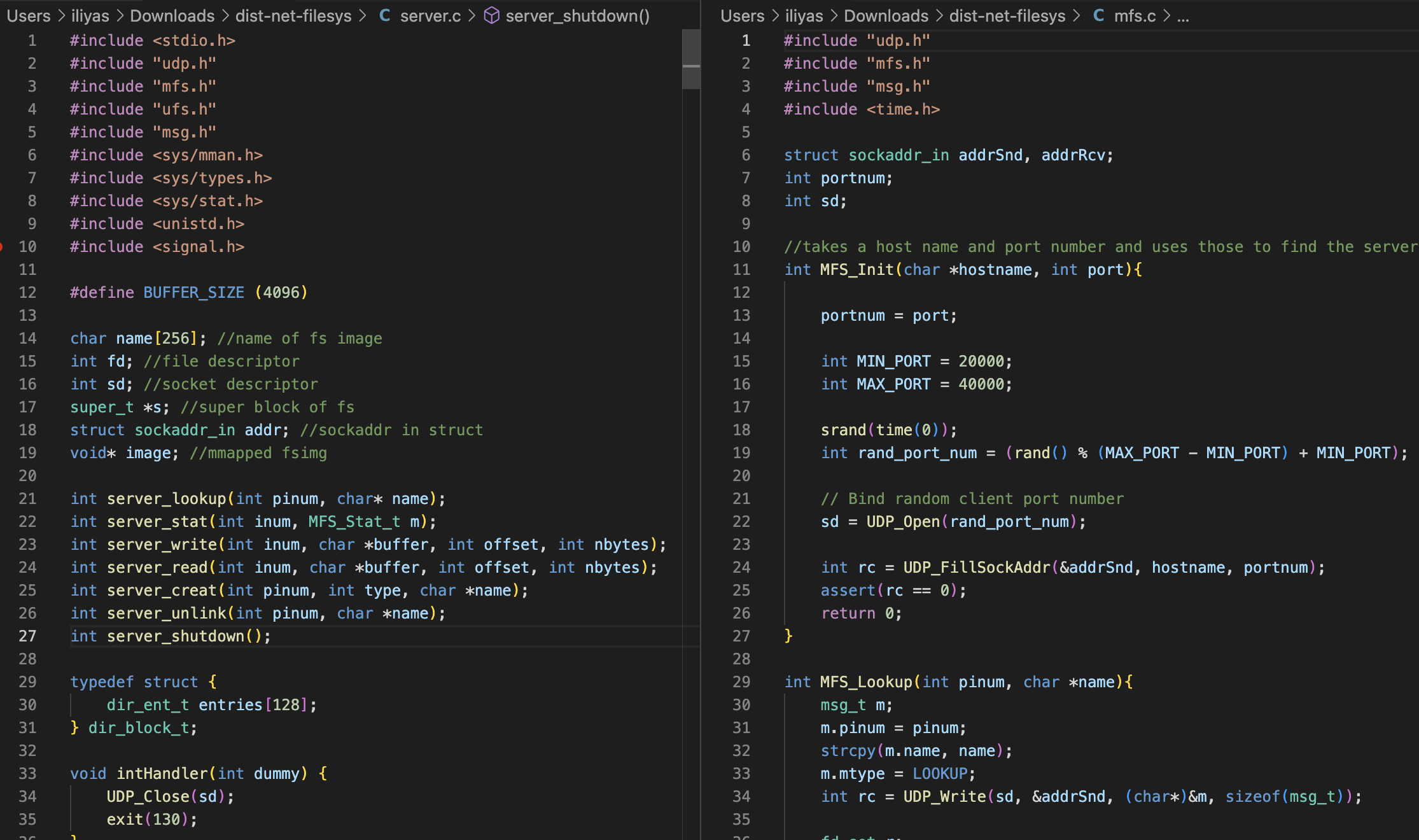Click the C file icon beside mfs.c

point(1098,16)
